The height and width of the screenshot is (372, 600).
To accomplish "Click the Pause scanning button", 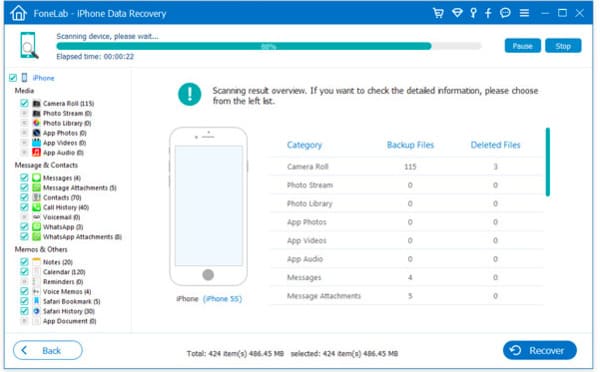I will [522, 46].
